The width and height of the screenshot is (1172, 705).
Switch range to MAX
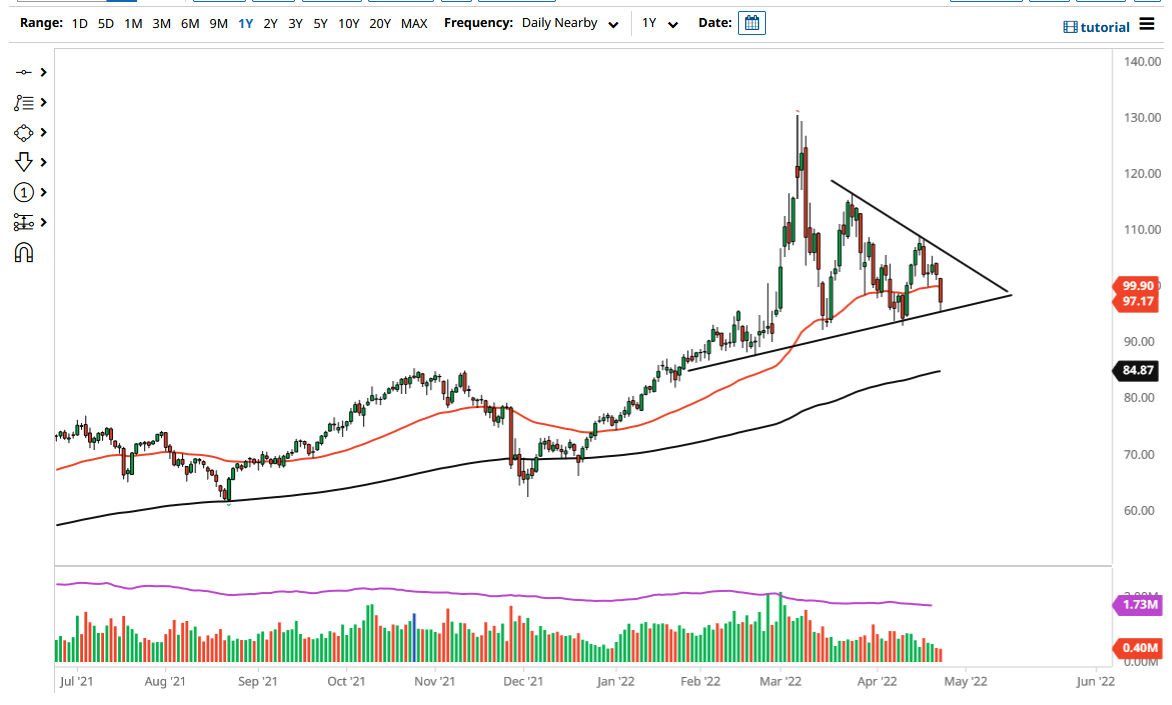pyautogui.click(x=414, y=22)
